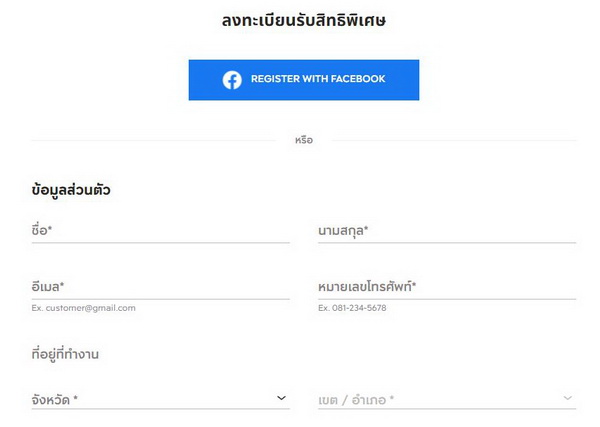The height and width of the screenshot is (427, 600).
Task: Click the Ex. customer@gmail.com hint text
Action: pyautogui.click(x=83, y=308)
